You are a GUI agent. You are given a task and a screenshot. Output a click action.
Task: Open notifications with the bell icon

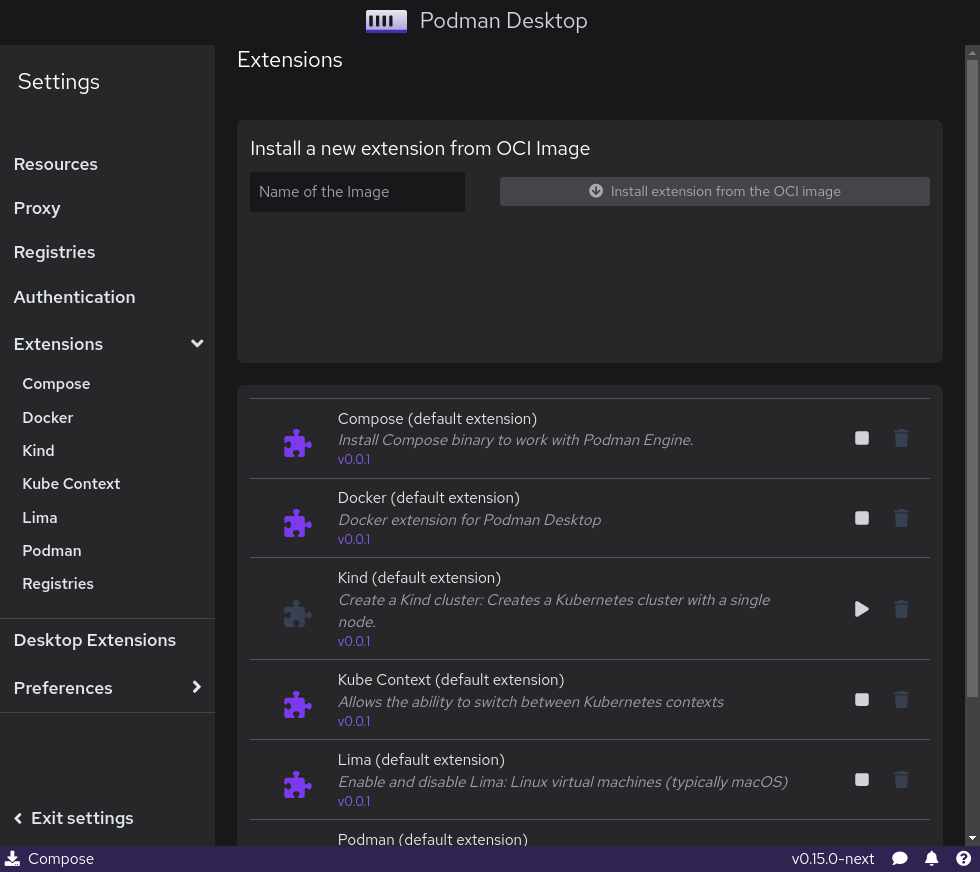click(x=932, y=858)
